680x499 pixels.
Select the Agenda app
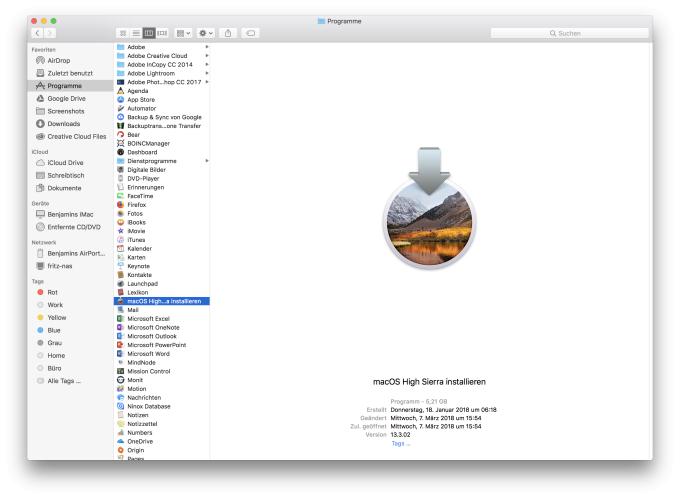coord(162,91)
